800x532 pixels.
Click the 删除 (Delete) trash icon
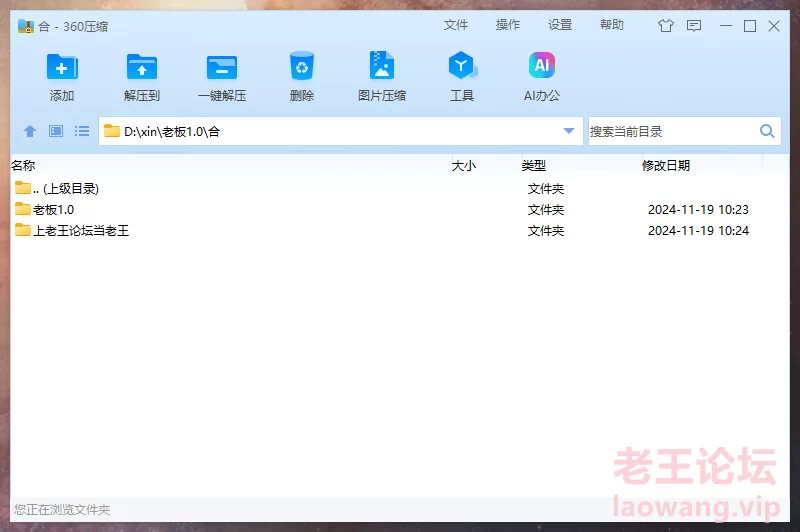302,66
